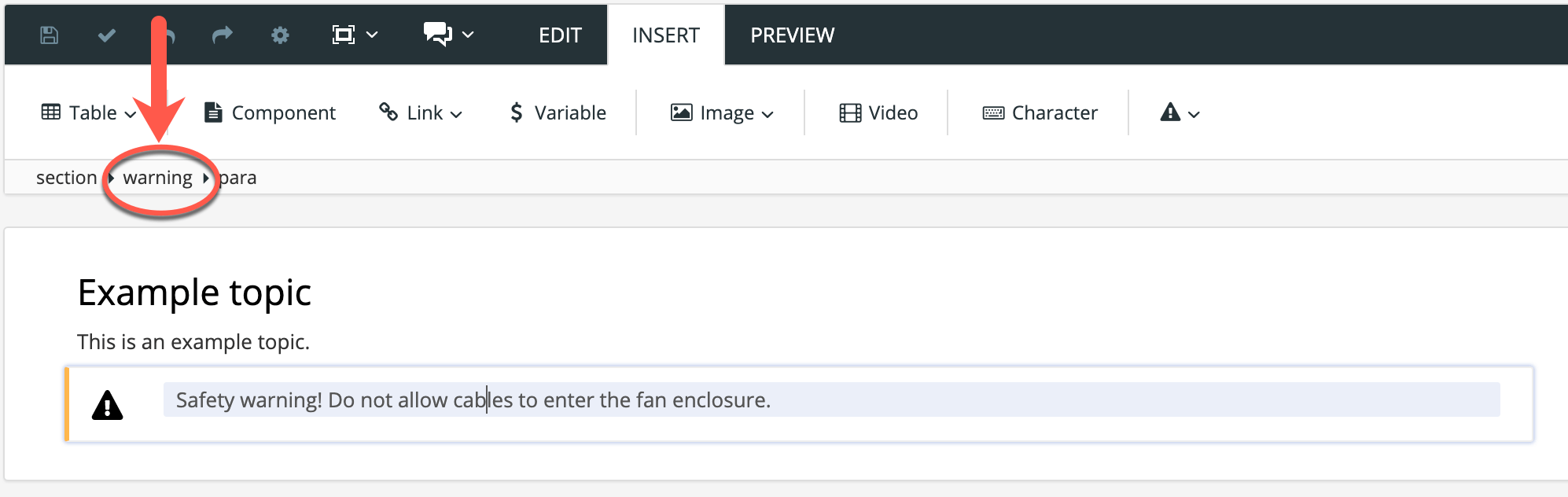
Task: Click the comments speech bubble icon
Action: pos(437,35)
